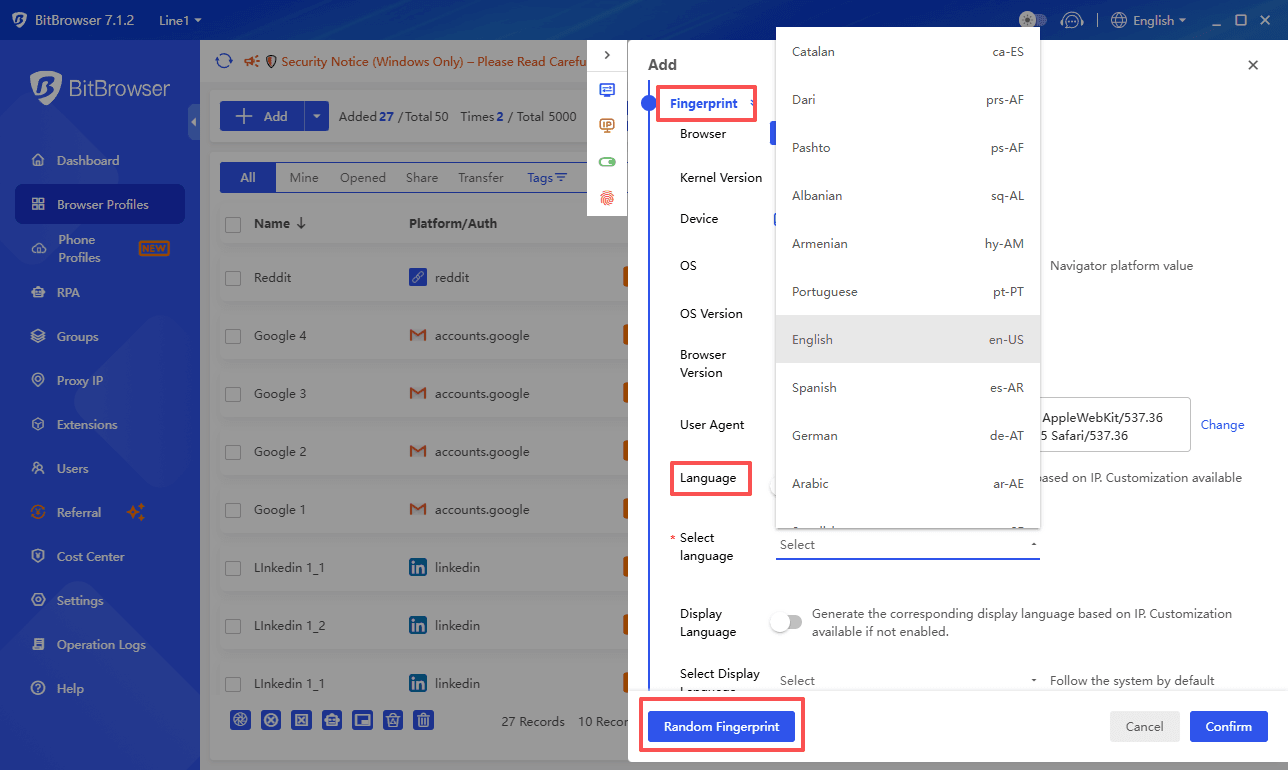
Task: Click the Users people icon in sidebar
Action: [x=38, y=469]
